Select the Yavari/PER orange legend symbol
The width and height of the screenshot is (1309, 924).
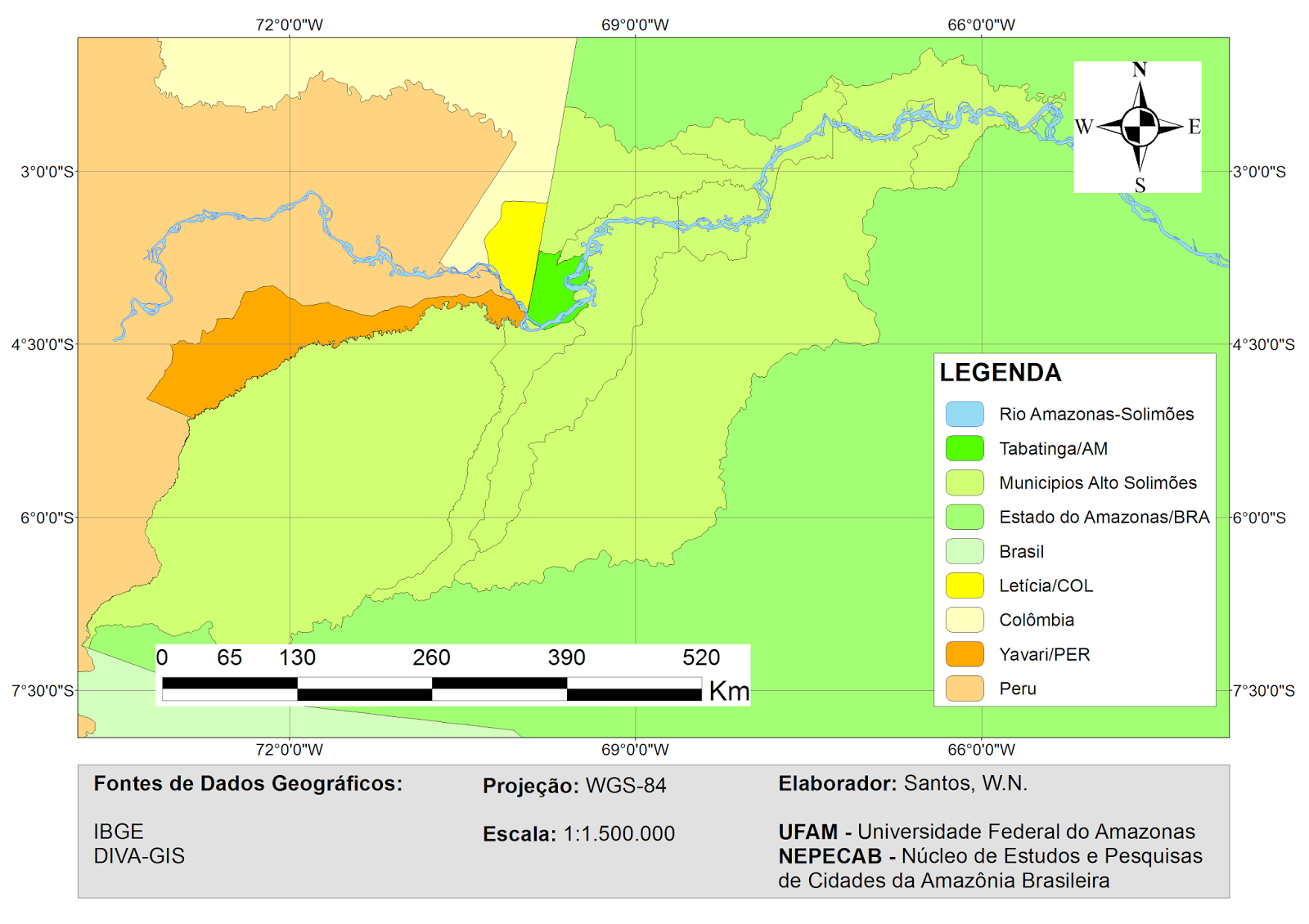tap(966, 653)
